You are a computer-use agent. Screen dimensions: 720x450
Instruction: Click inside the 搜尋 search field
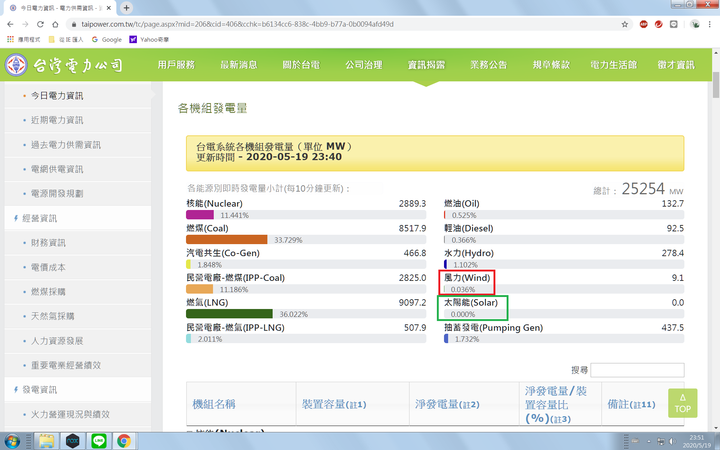637,370
